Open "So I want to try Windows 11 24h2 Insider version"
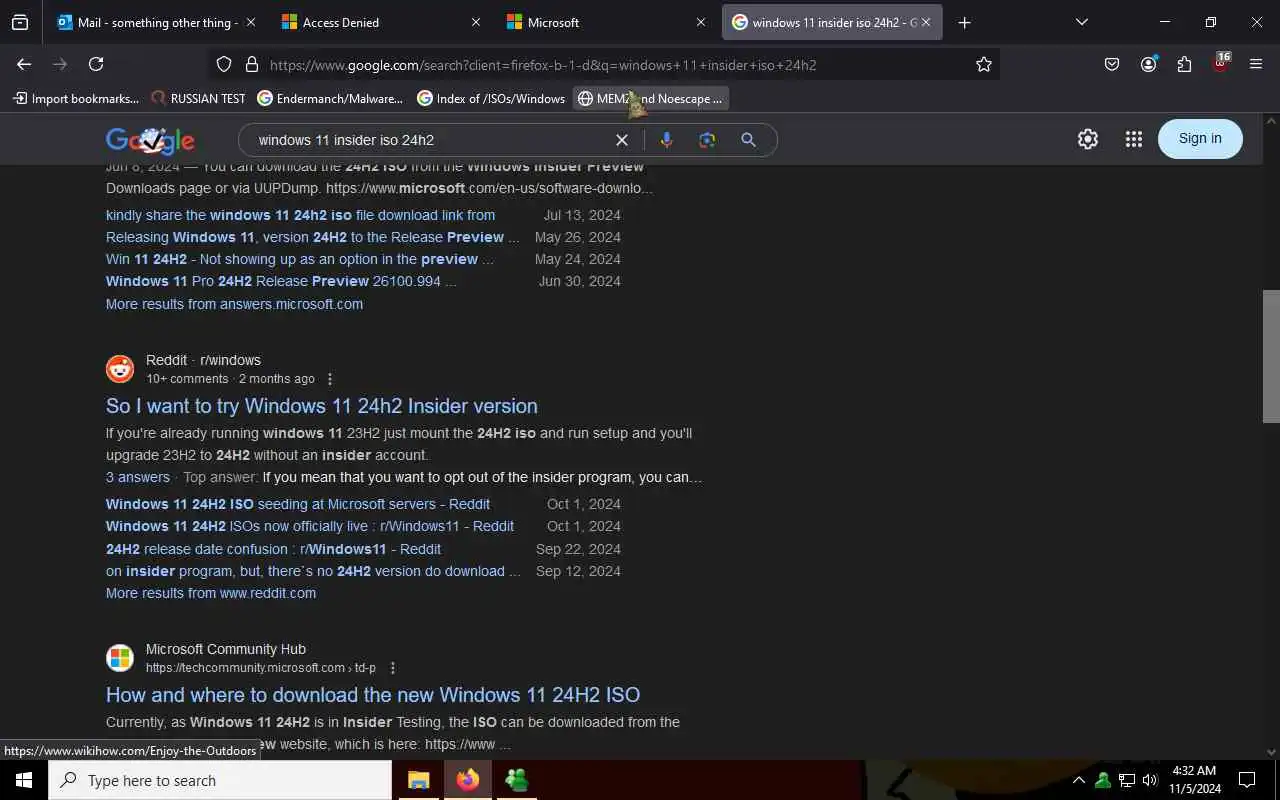The image size is (1280, 800). (322, 406)
